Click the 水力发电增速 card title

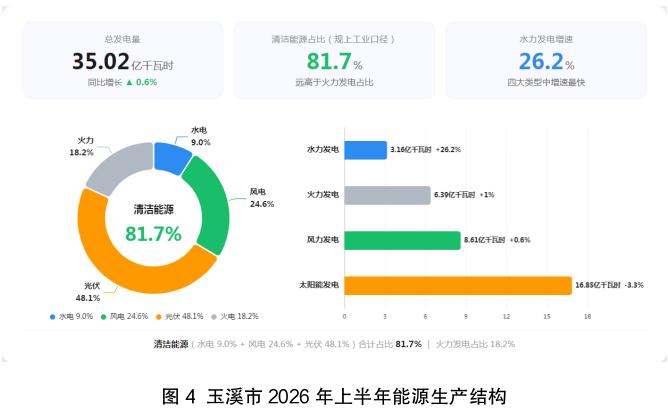coord(546,39)
